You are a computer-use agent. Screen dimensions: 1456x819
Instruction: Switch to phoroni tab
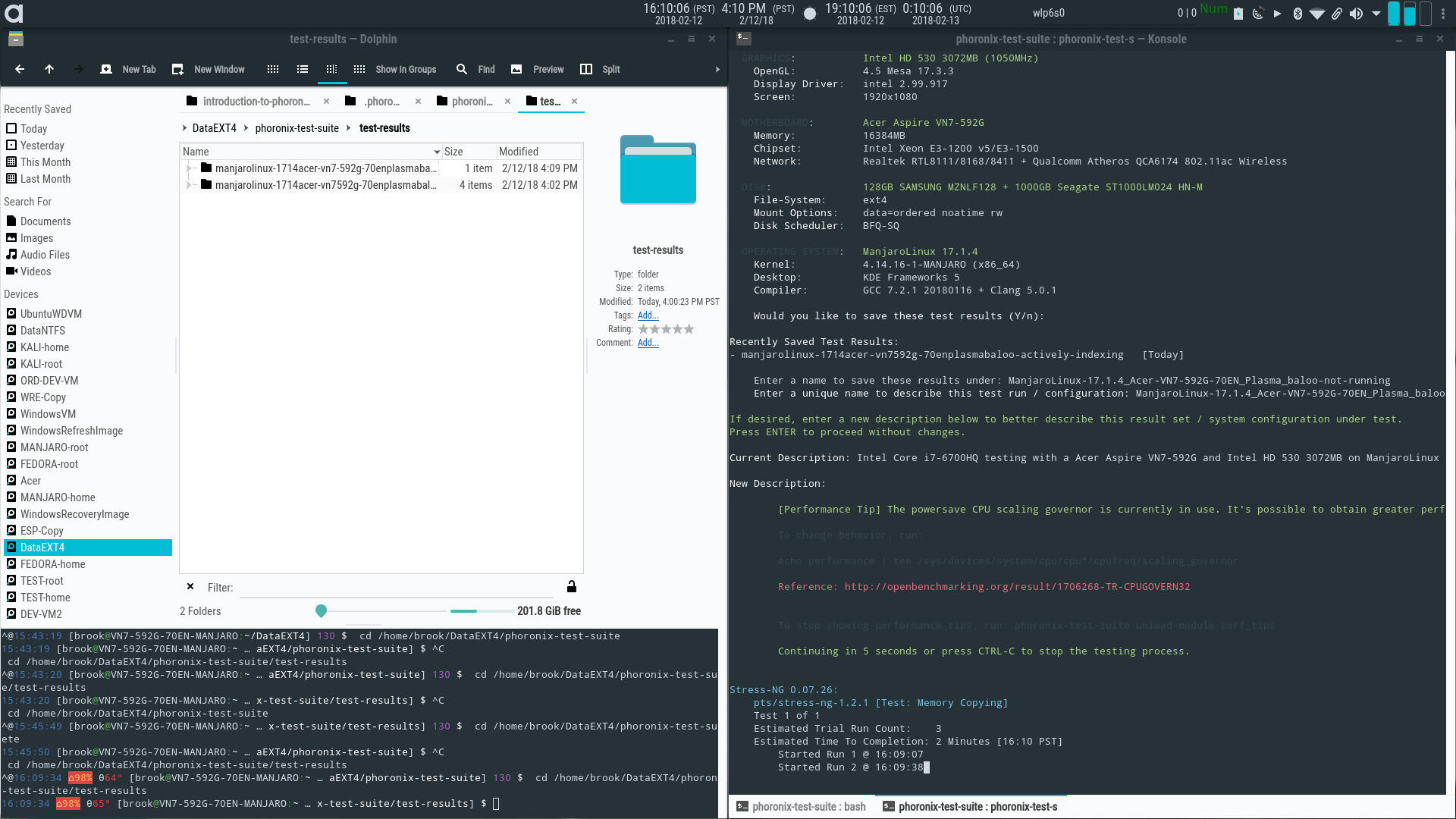click(x=465, y=101)
